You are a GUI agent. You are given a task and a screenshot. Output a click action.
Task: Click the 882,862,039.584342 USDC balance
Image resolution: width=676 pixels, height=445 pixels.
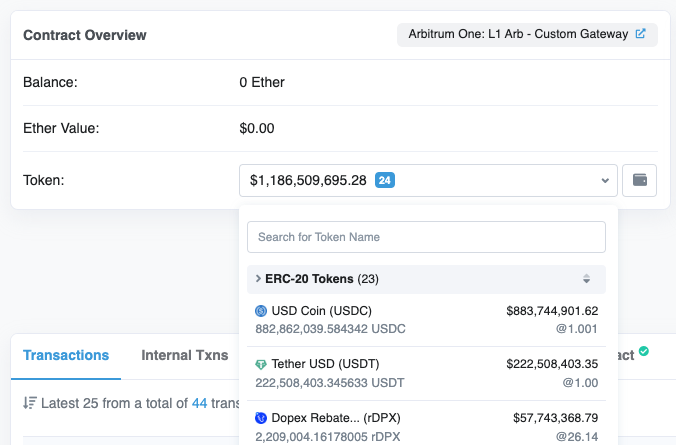330,329
